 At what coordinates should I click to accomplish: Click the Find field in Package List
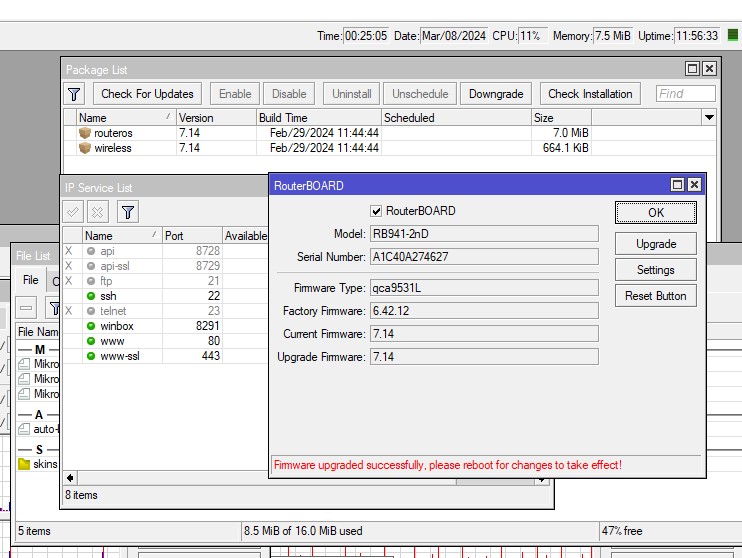click(685, 94)
